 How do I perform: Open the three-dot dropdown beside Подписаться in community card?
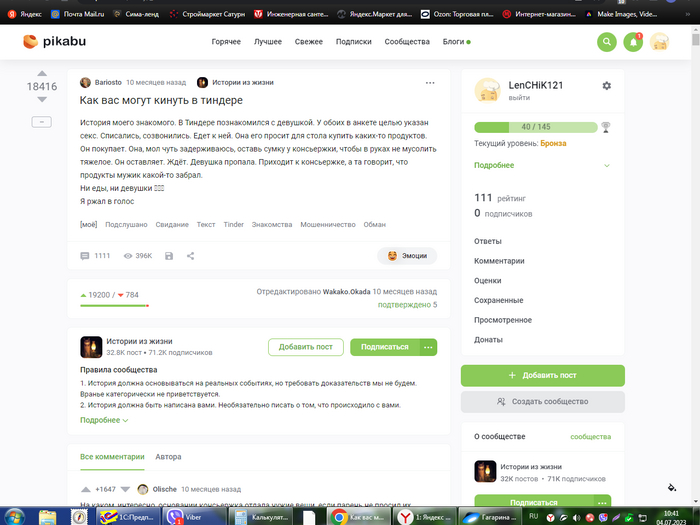tap(428, 347)
